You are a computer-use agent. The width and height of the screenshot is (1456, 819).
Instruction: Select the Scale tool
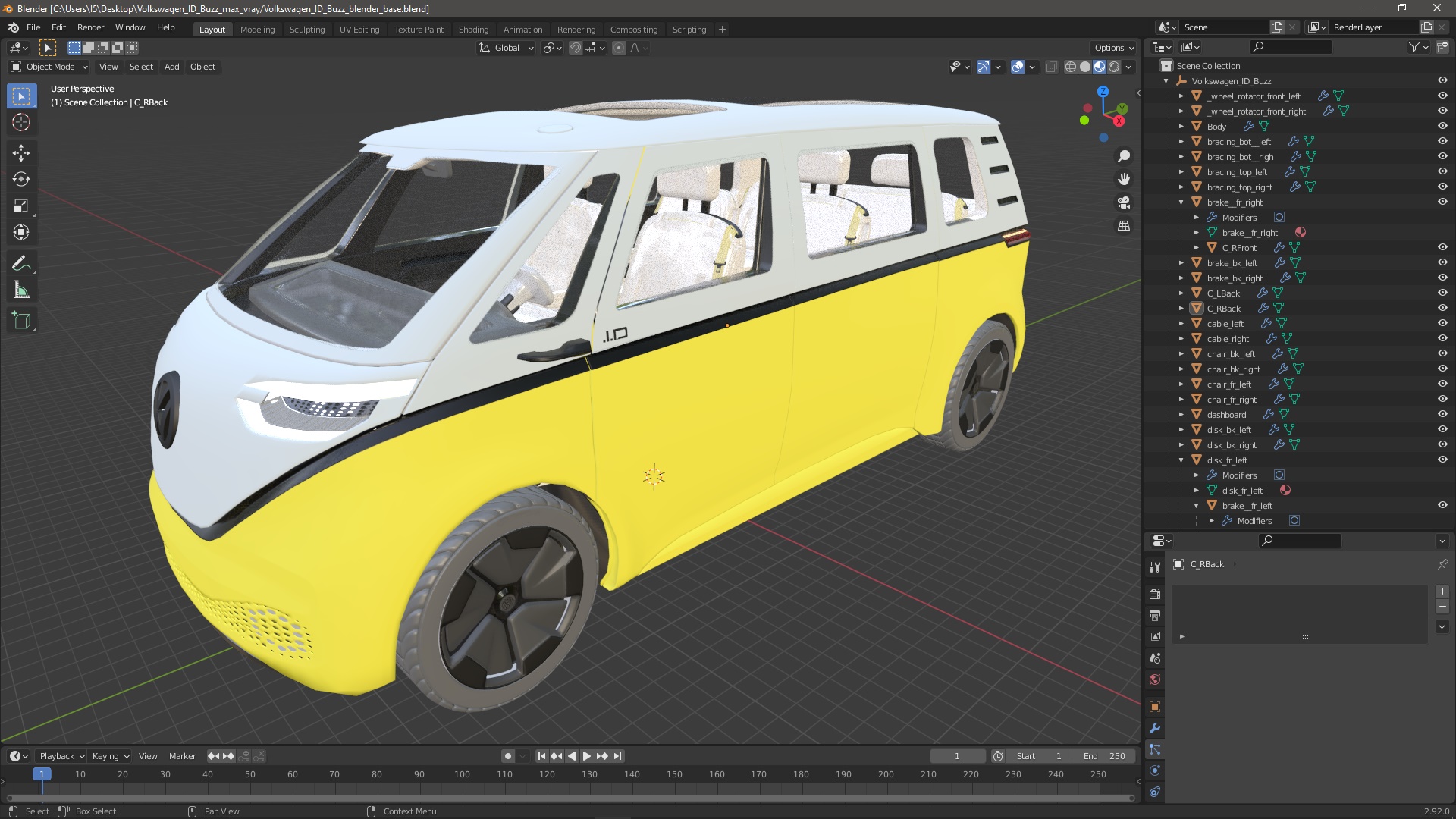tap(21, 206)
